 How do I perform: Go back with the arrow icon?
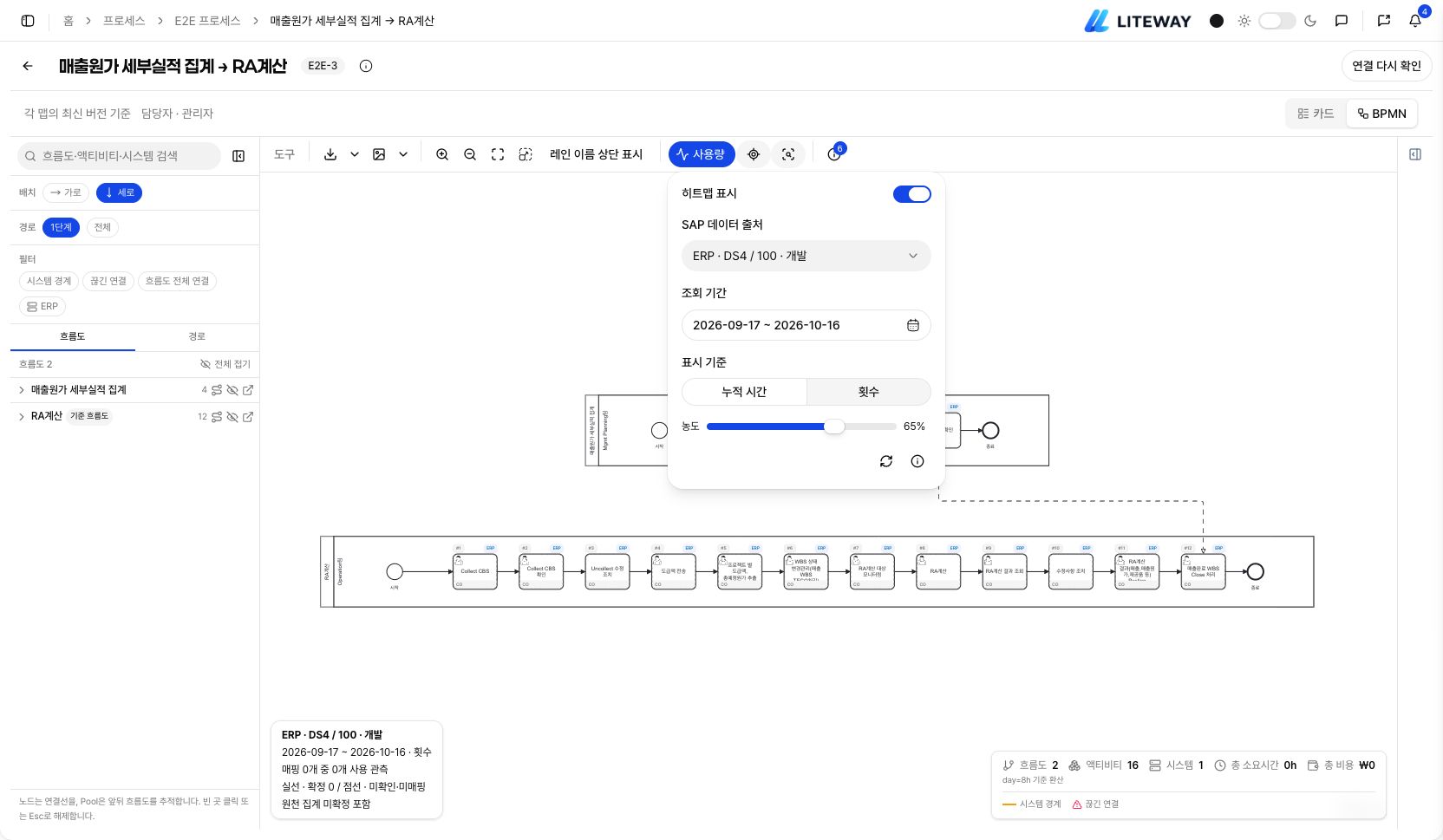click(28, 66)
